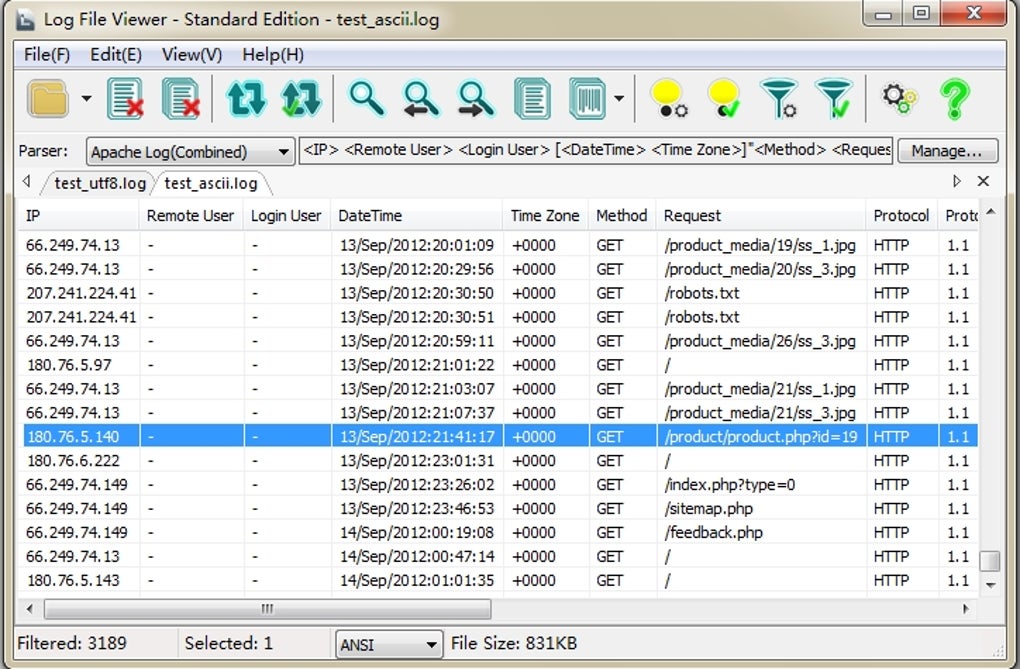Viewport: 1020px width, 669px height.
Task: Open help with green question mark
Action: pos(954,99)
